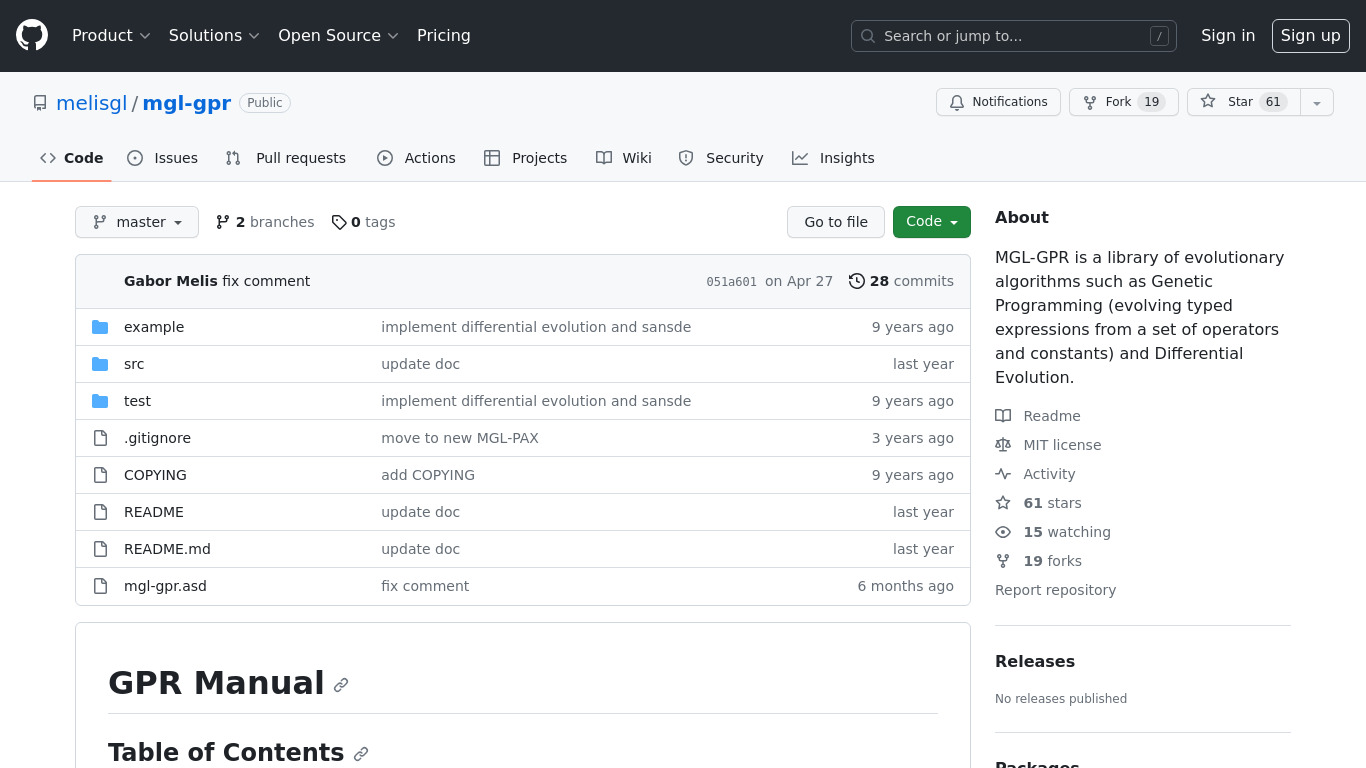Switch to the Code tab
1366x768 pixels.
point(72,158)
